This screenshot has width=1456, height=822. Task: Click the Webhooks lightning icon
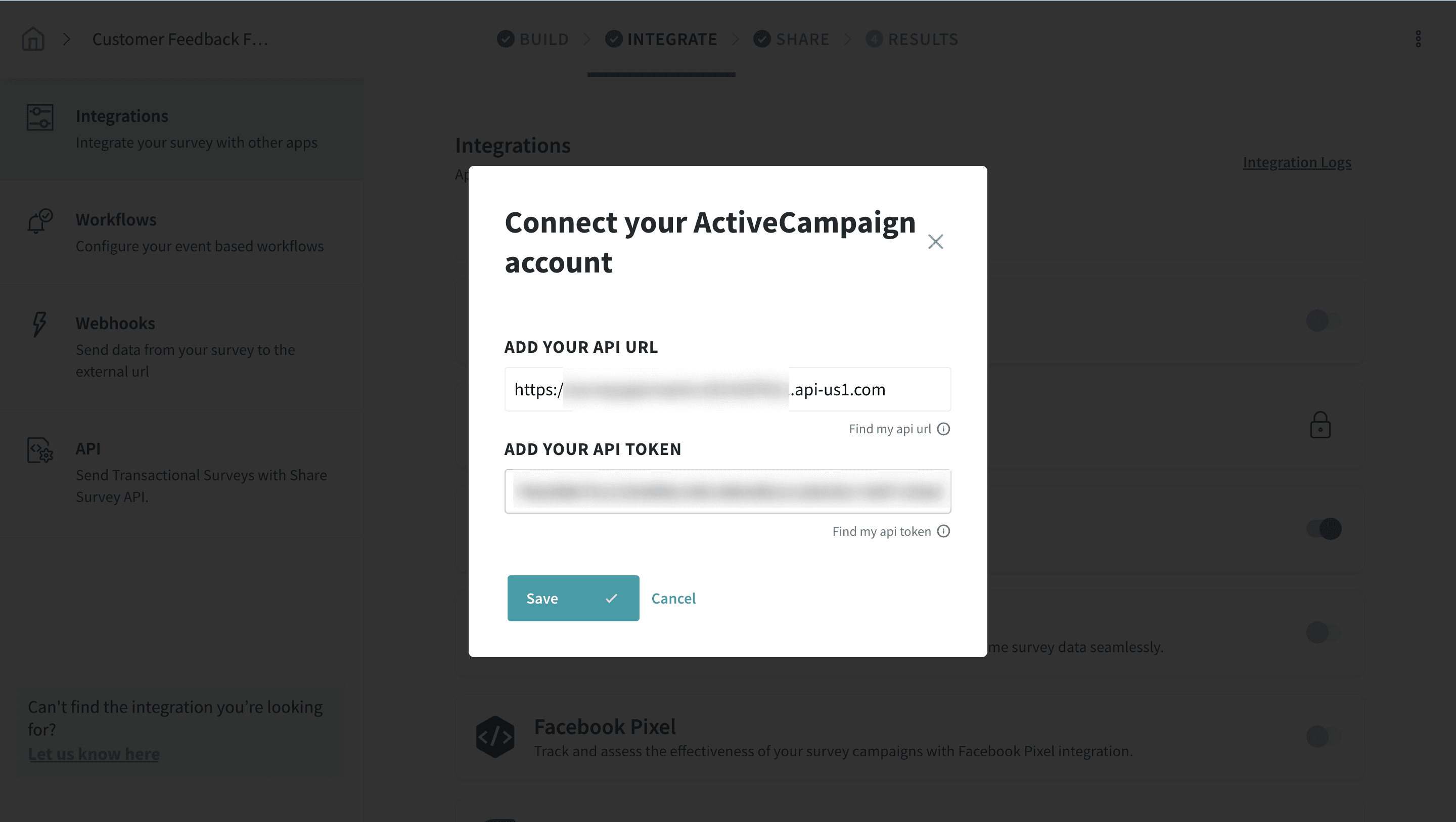pos(39,324)
